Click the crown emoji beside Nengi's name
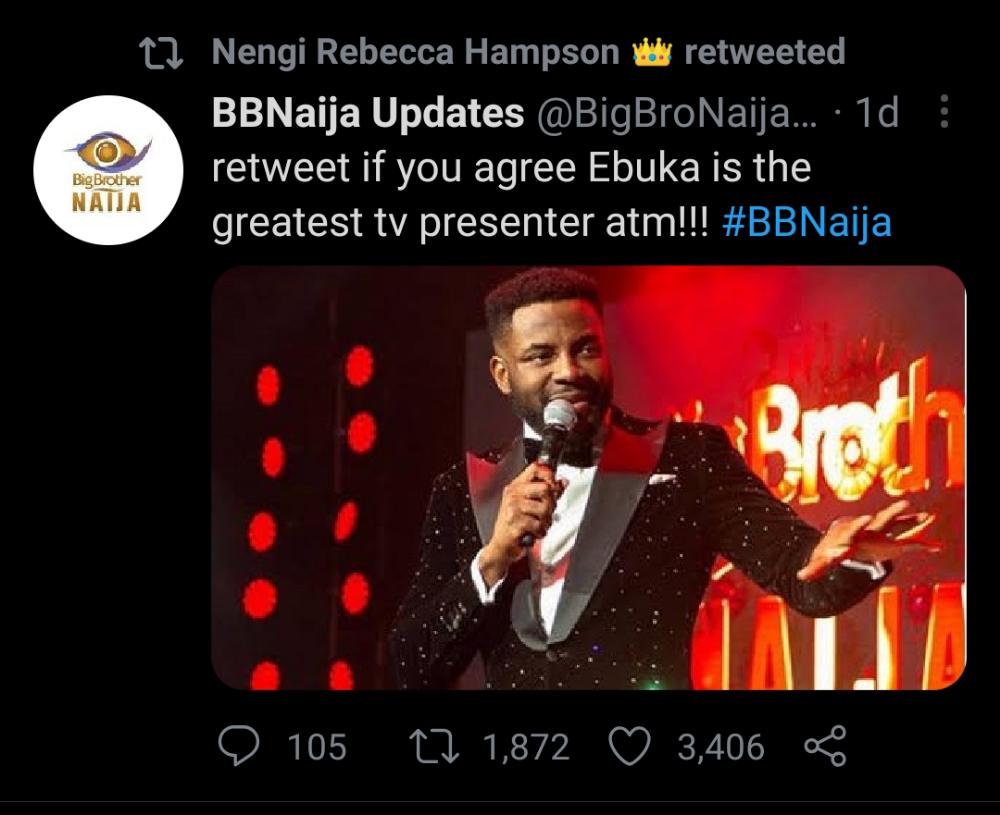This screenshot has height=815, width=1000. click(x=651, y=53)
